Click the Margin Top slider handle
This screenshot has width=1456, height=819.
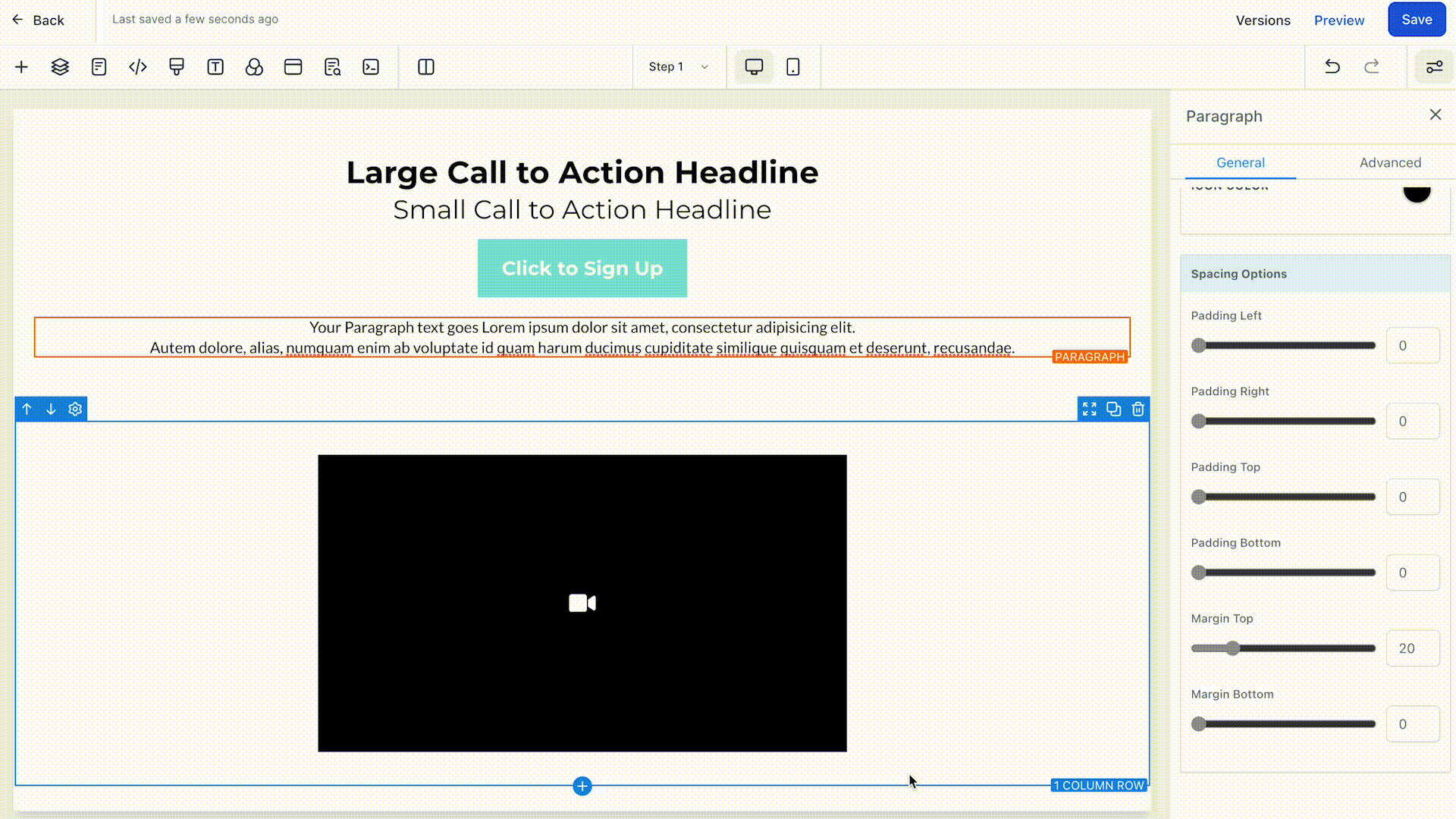pyautogui.click(x=1233, y=648)
